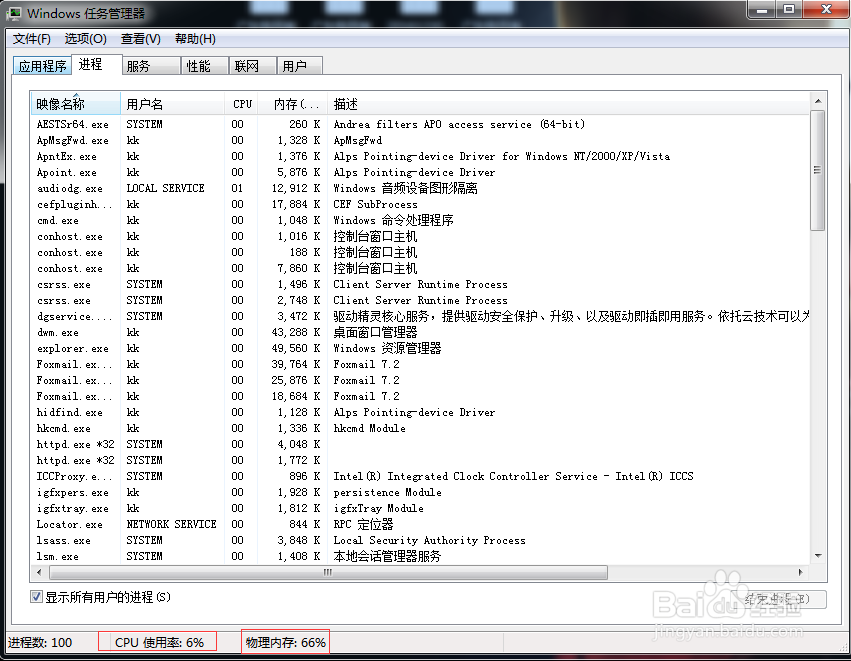The width and height of the screenshot is (851, 661).
Task: Sort by 用户名 column header
Action: 173,104
